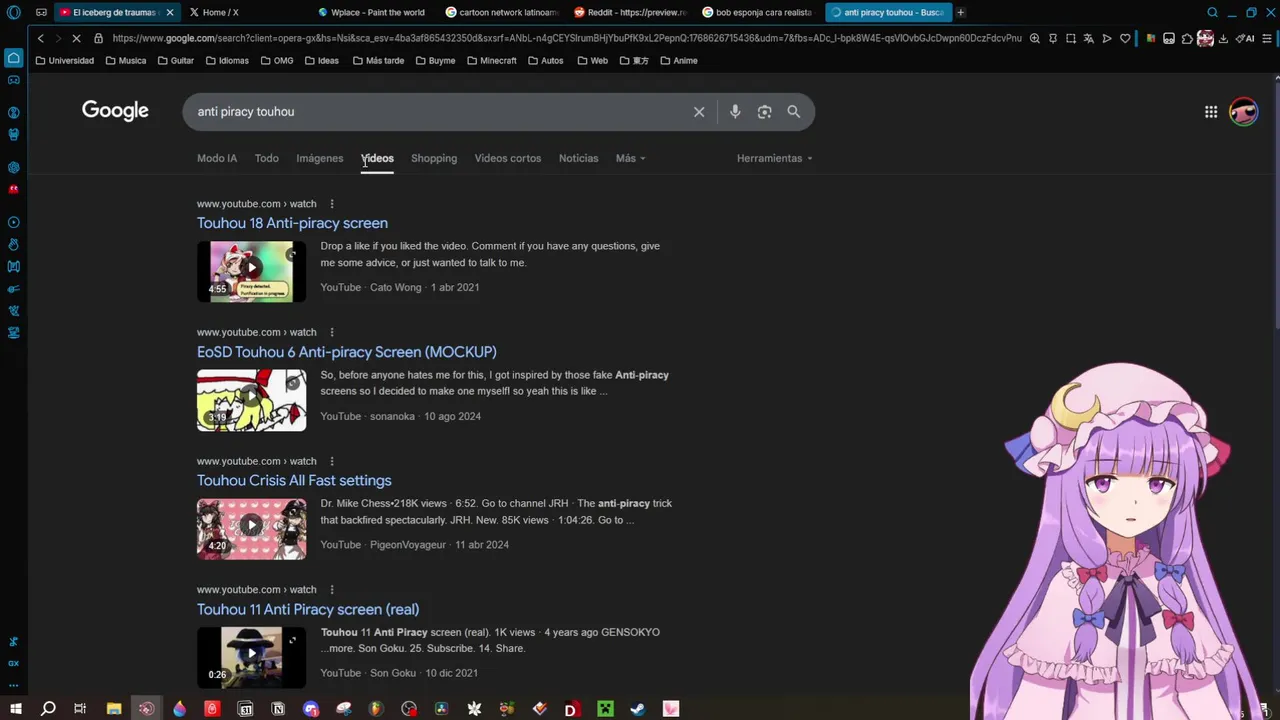The width and height of the screenshot is (1280, 720).
Task: Open File Explorer from the taskbar
Action: click(x=114, y=709)
